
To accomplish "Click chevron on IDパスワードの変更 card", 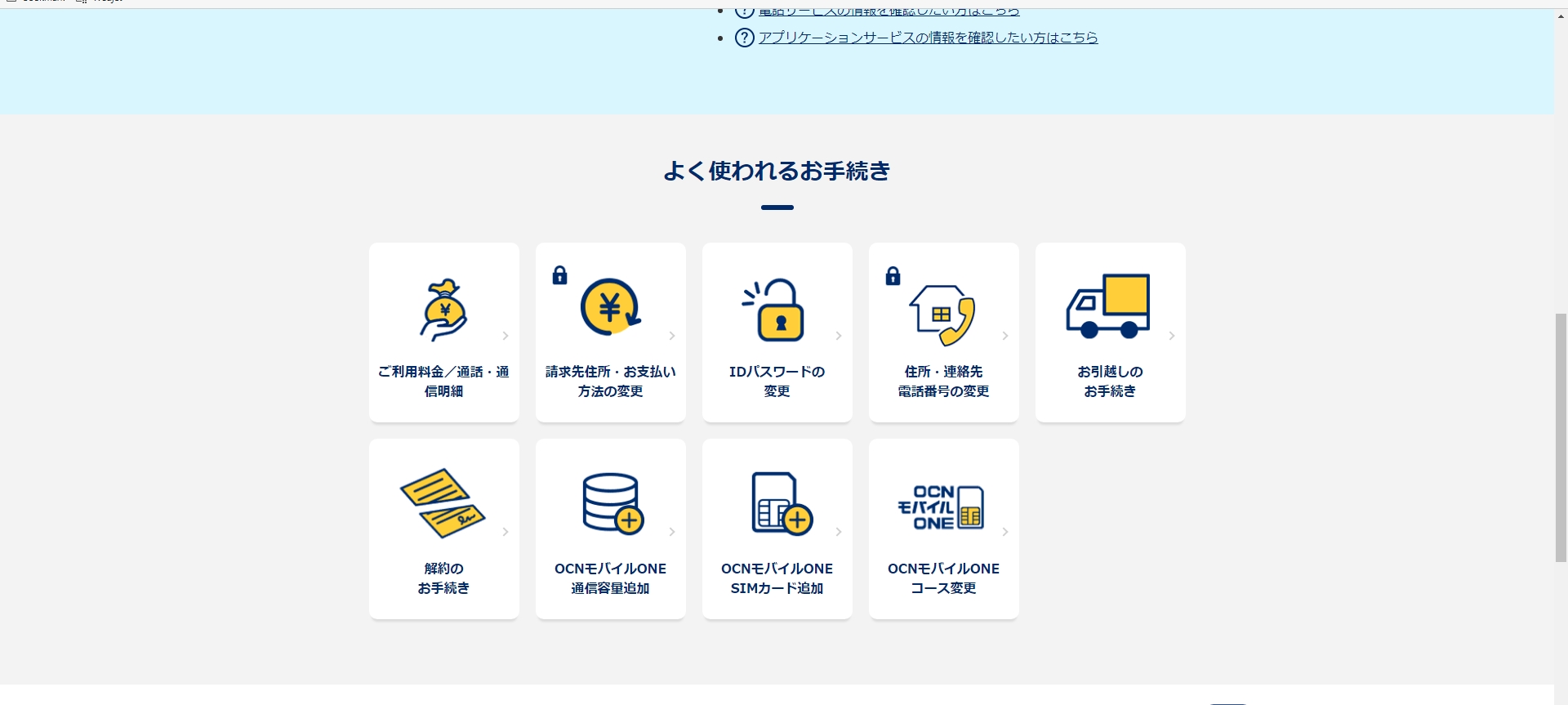I will 839,336.
